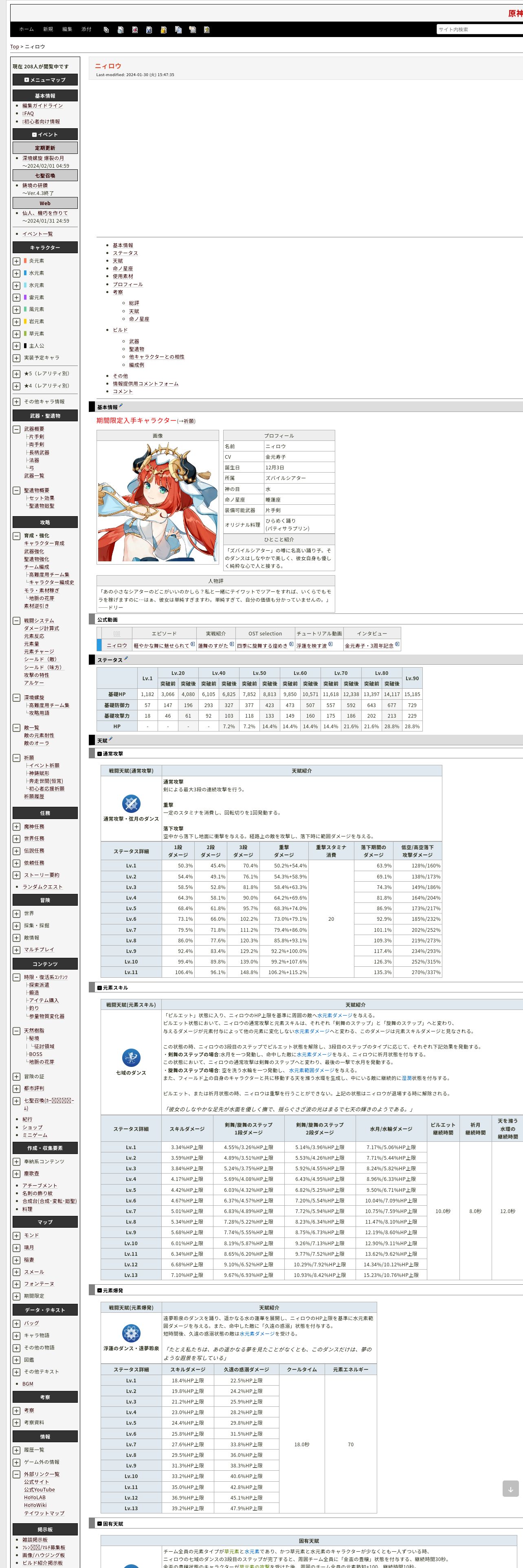Viewport: 523px width, 1568px height.
Task: Open キャラクター育成 sidebar link
Action: (44, 543)
